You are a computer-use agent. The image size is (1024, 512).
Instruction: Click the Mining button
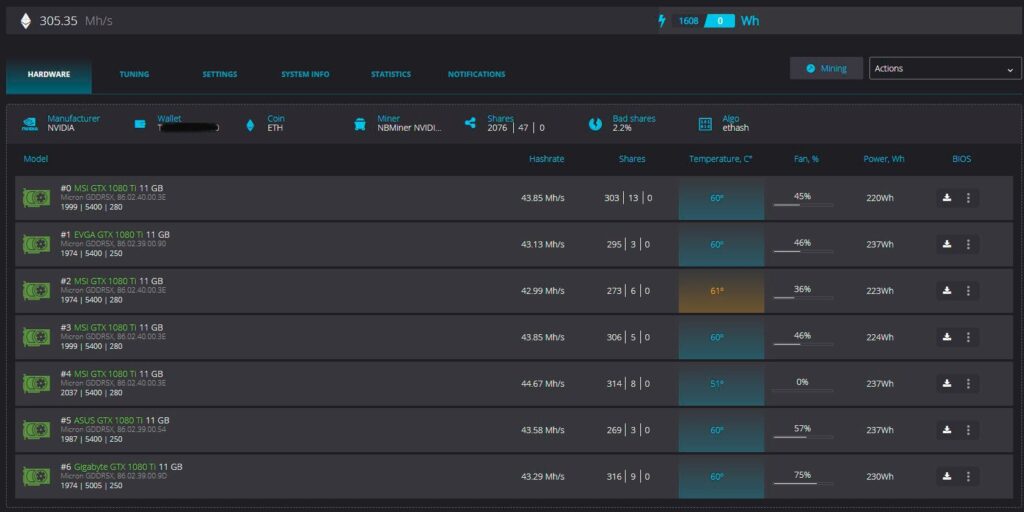point(826,69)
